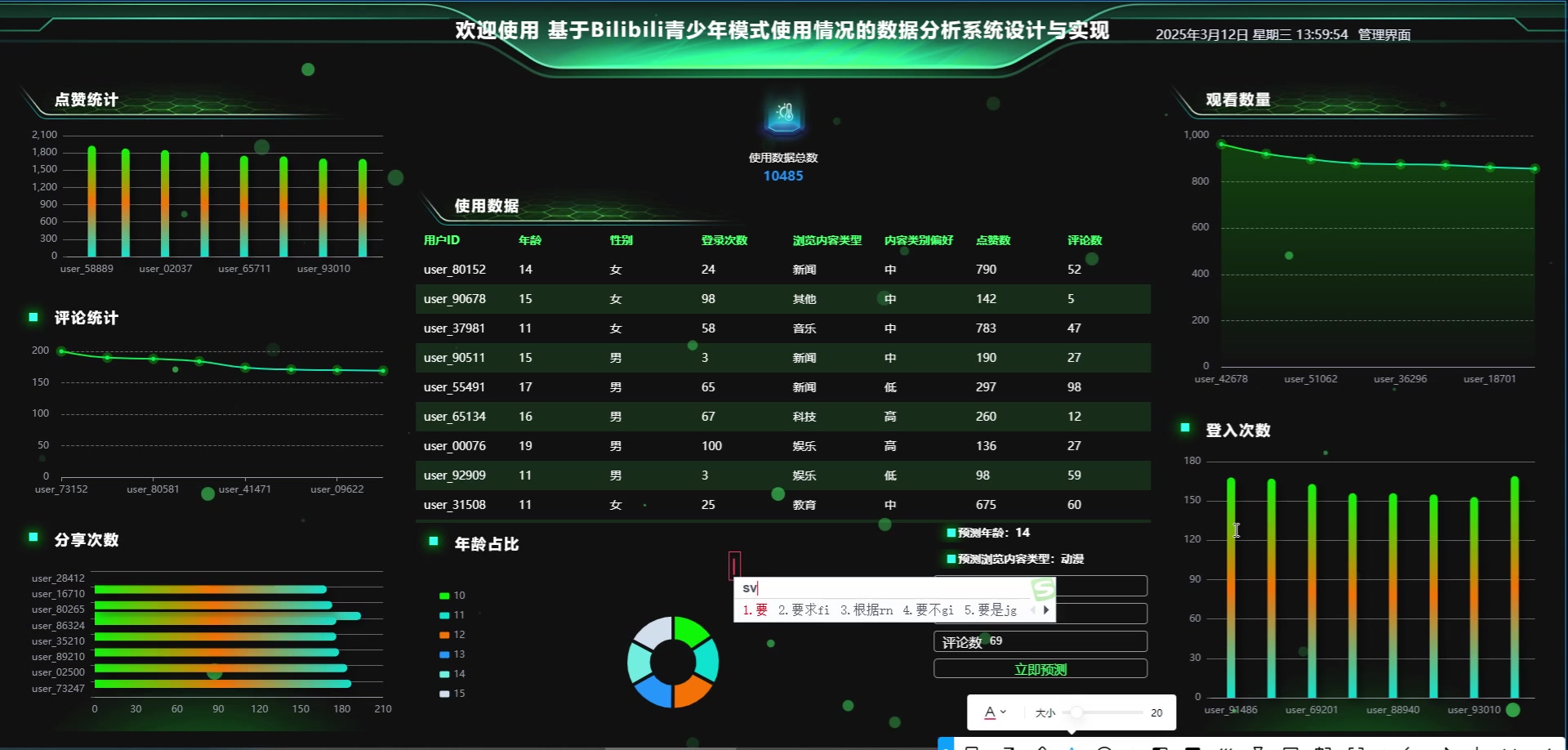Click the 登入次数 panel title
The image size is (1568, 750).
[x=1238, y=431]
